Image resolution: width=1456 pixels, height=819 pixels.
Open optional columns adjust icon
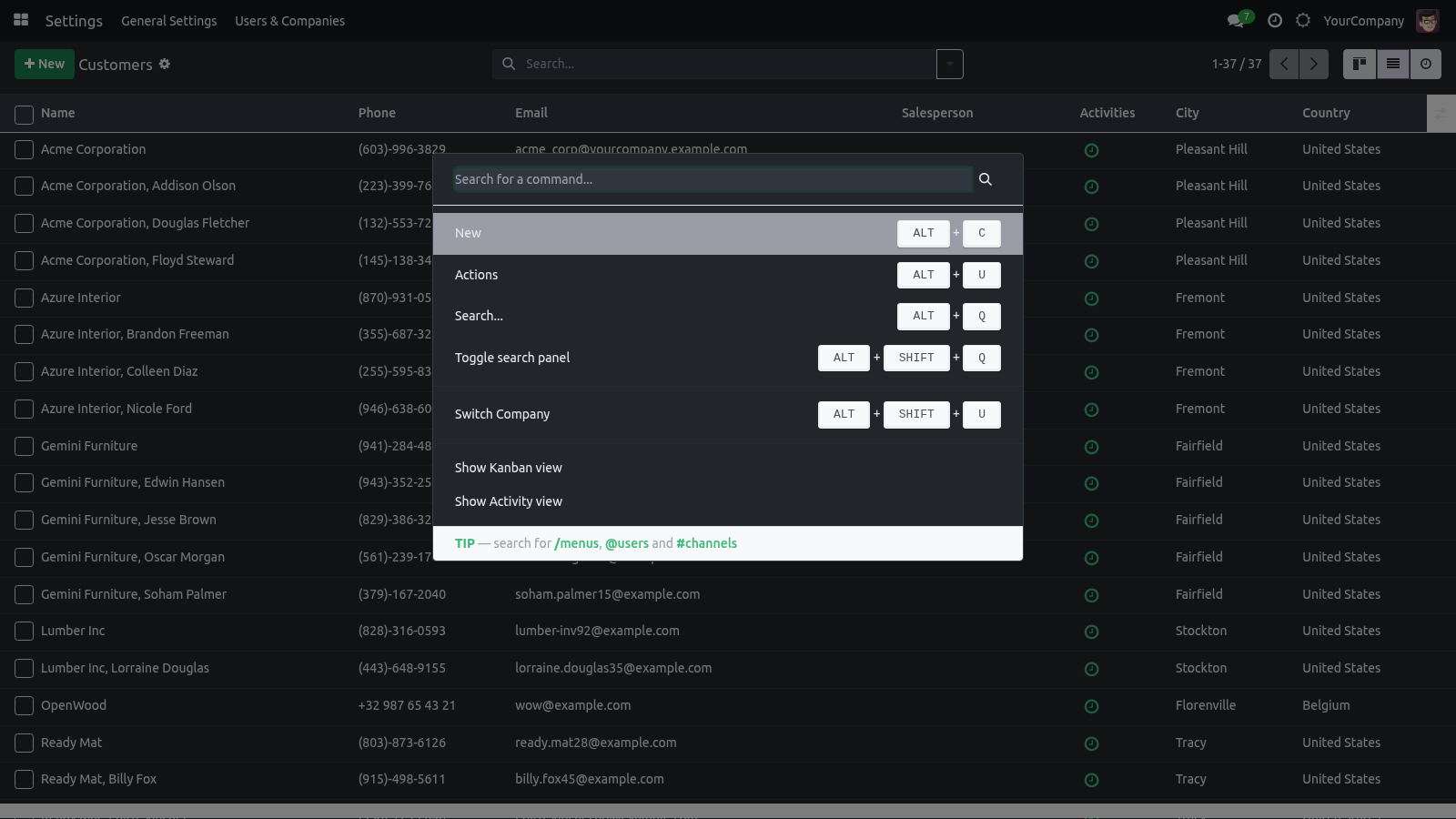(x=1441, y=113)
